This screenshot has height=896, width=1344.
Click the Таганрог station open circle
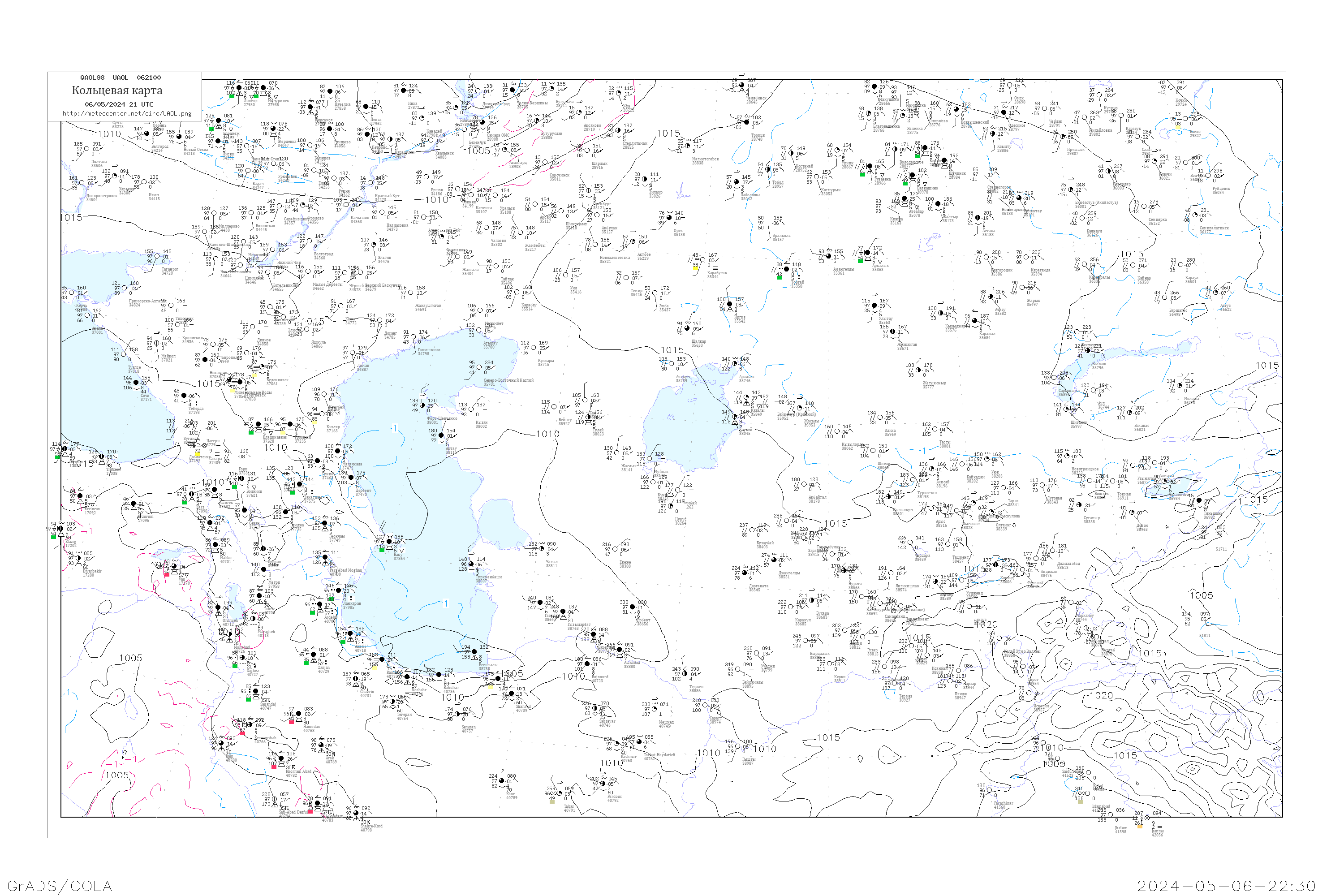point(157,257)
